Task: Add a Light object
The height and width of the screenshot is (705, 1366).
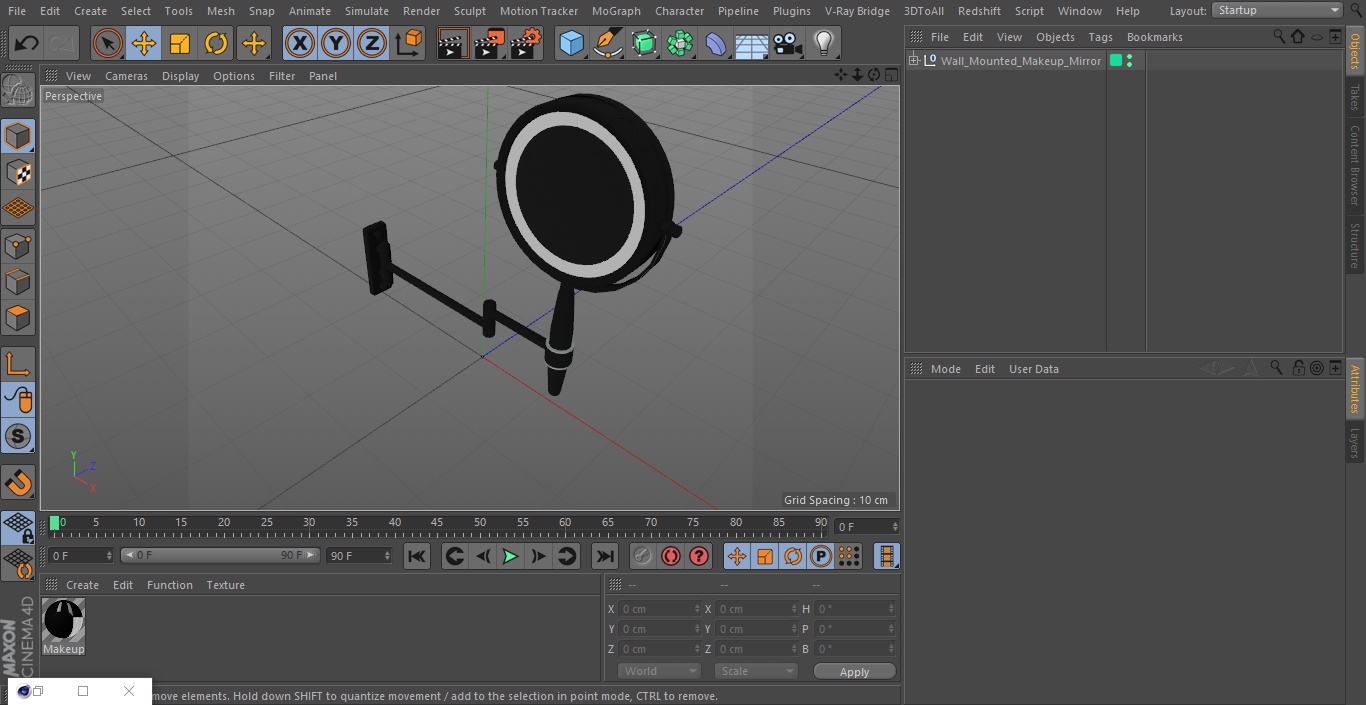Action: tap(824, 43)
